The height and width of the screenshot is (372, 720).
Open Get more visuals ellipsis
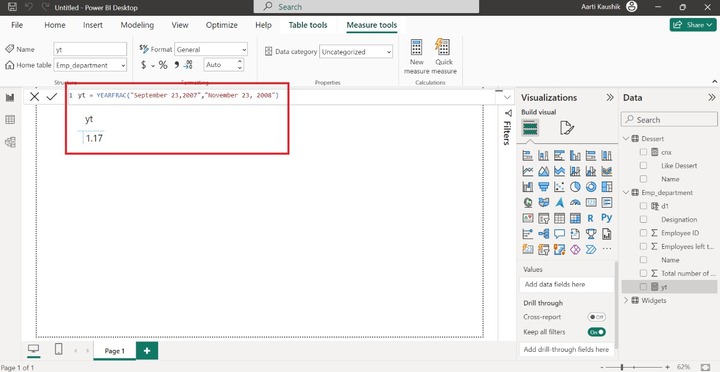607,249
